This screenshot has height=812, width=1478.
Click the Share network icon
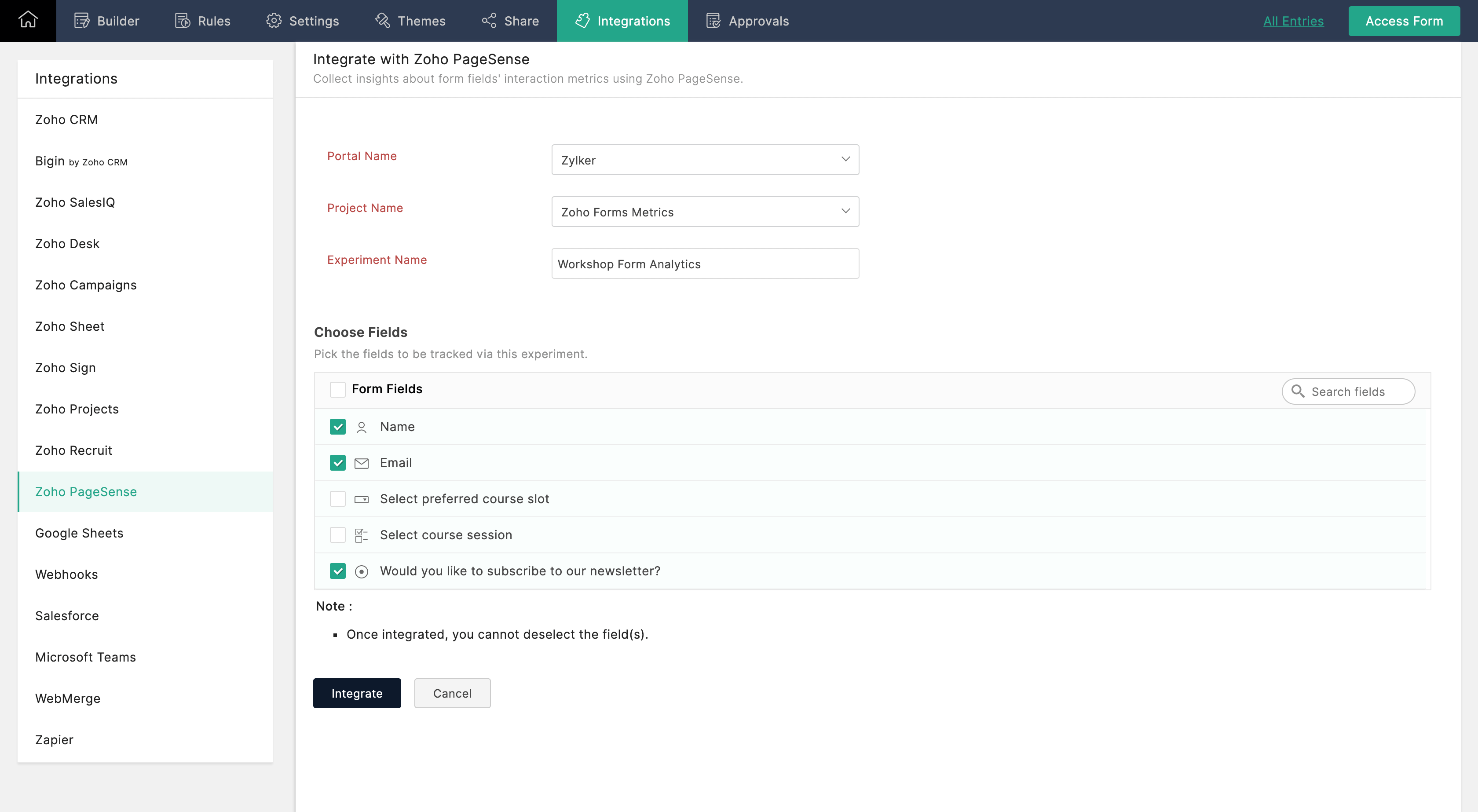pyautogui.click(x=489, y=21)
